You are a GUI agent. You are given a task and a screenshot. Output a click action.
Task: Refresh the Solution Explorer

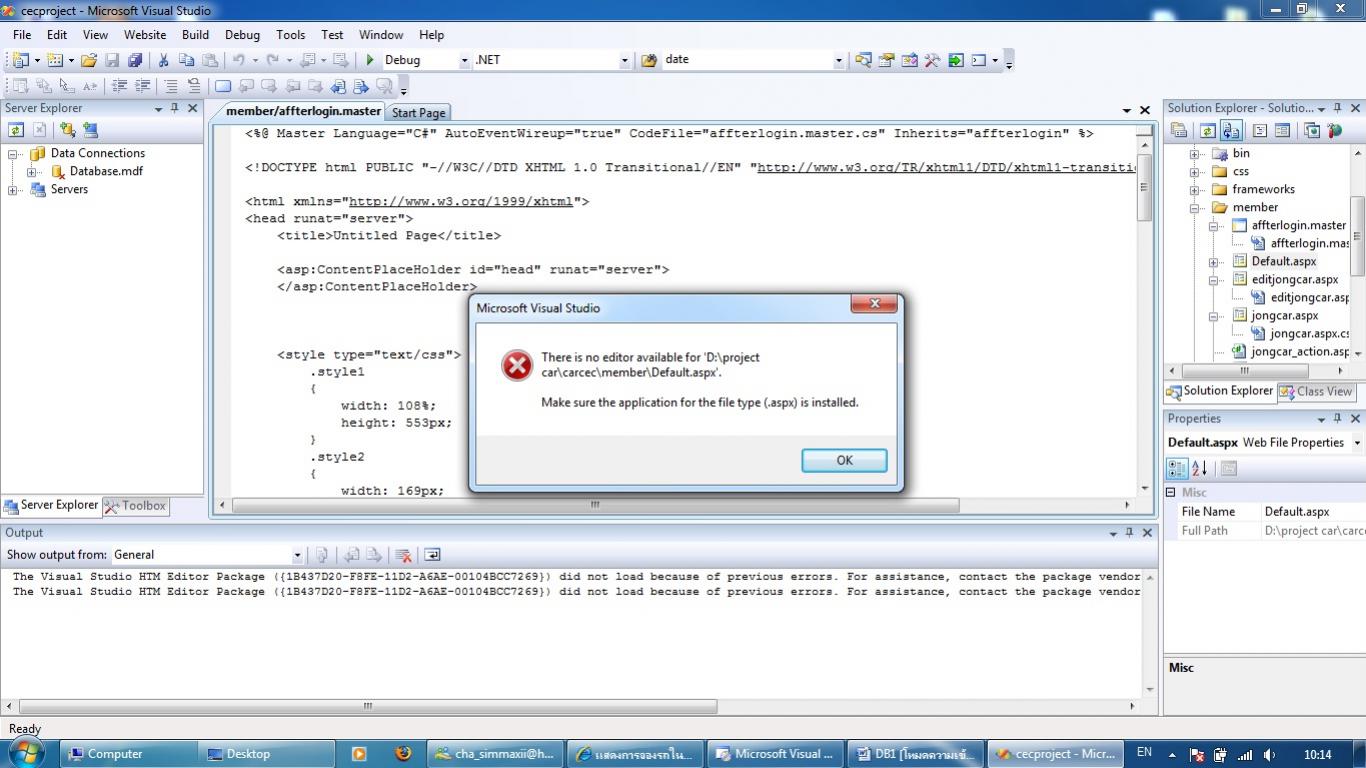[1208, 130]
